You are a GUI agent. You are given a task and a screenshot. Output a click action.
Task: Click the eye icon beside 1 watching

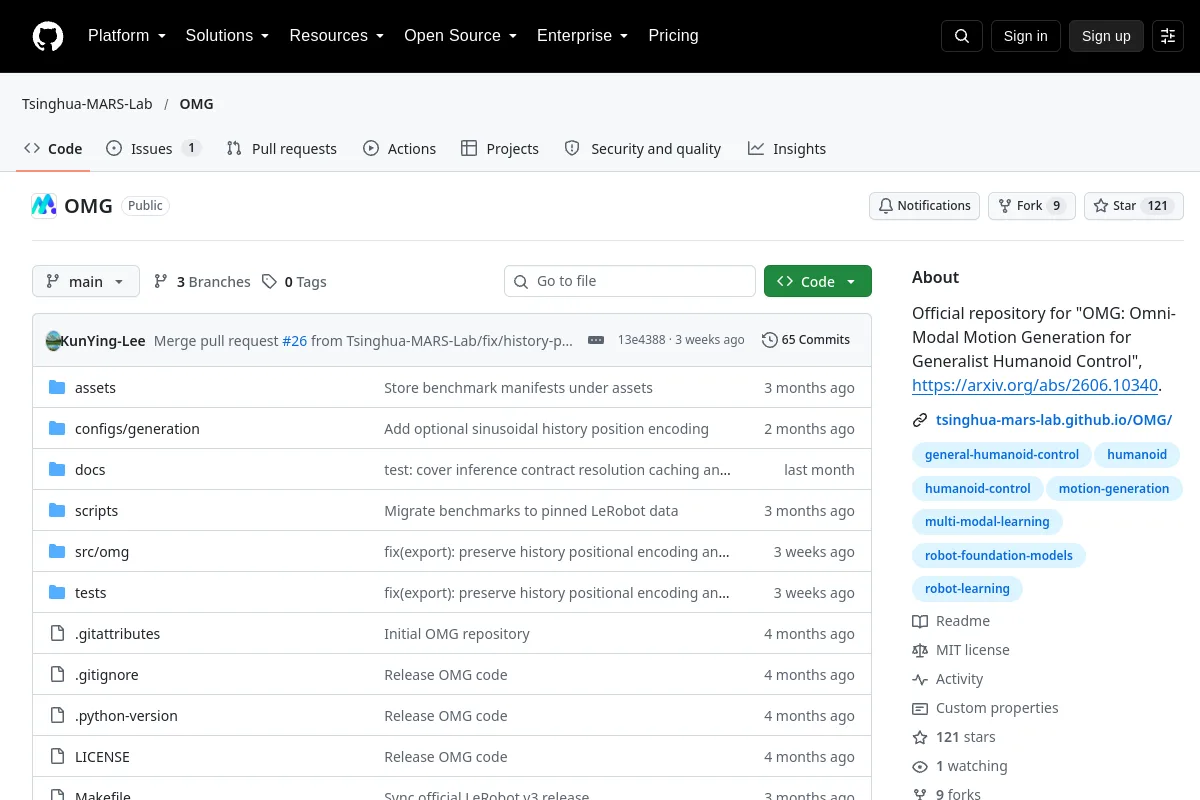coord(920,767)
